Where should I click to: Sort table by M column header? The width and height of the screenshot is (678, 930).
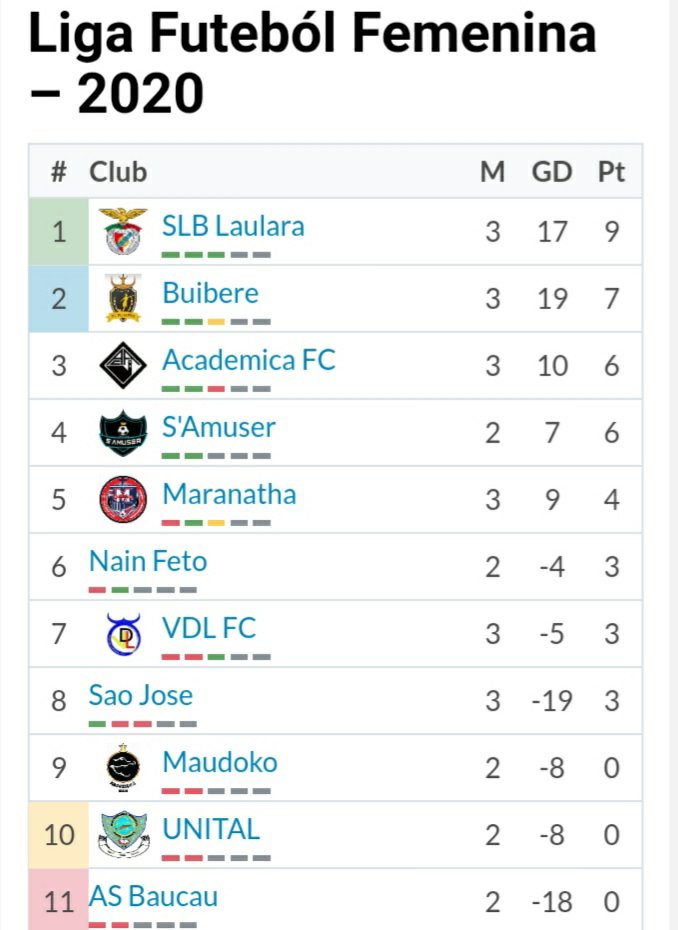tap(492, 172)
